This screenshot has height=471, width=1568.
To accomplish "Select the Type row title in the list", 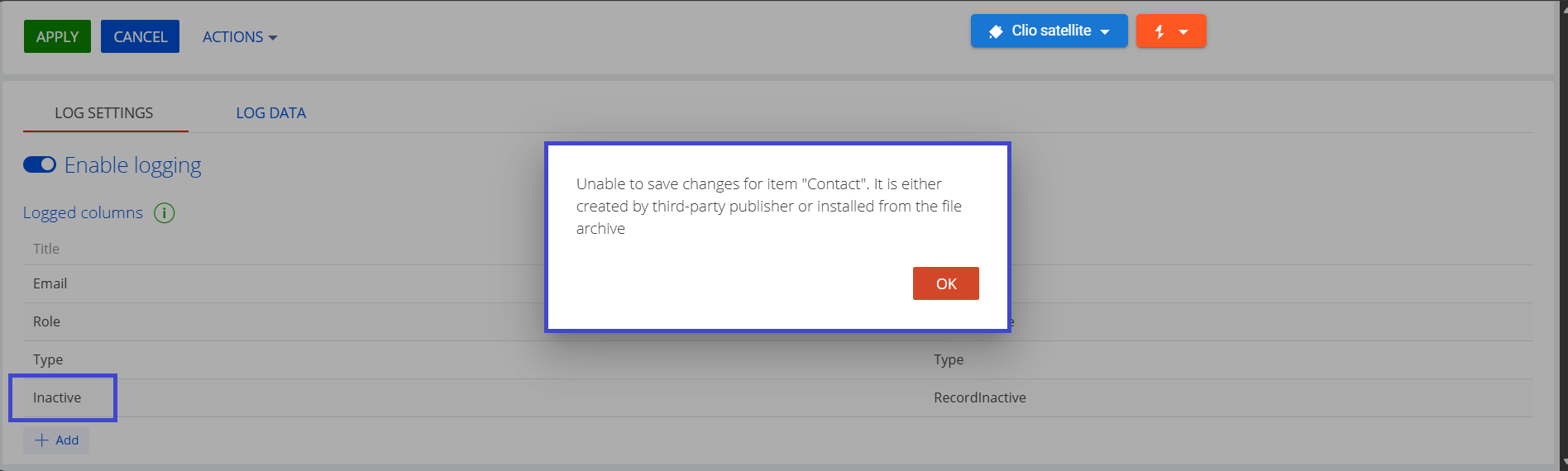I will (x=48, y=359).
